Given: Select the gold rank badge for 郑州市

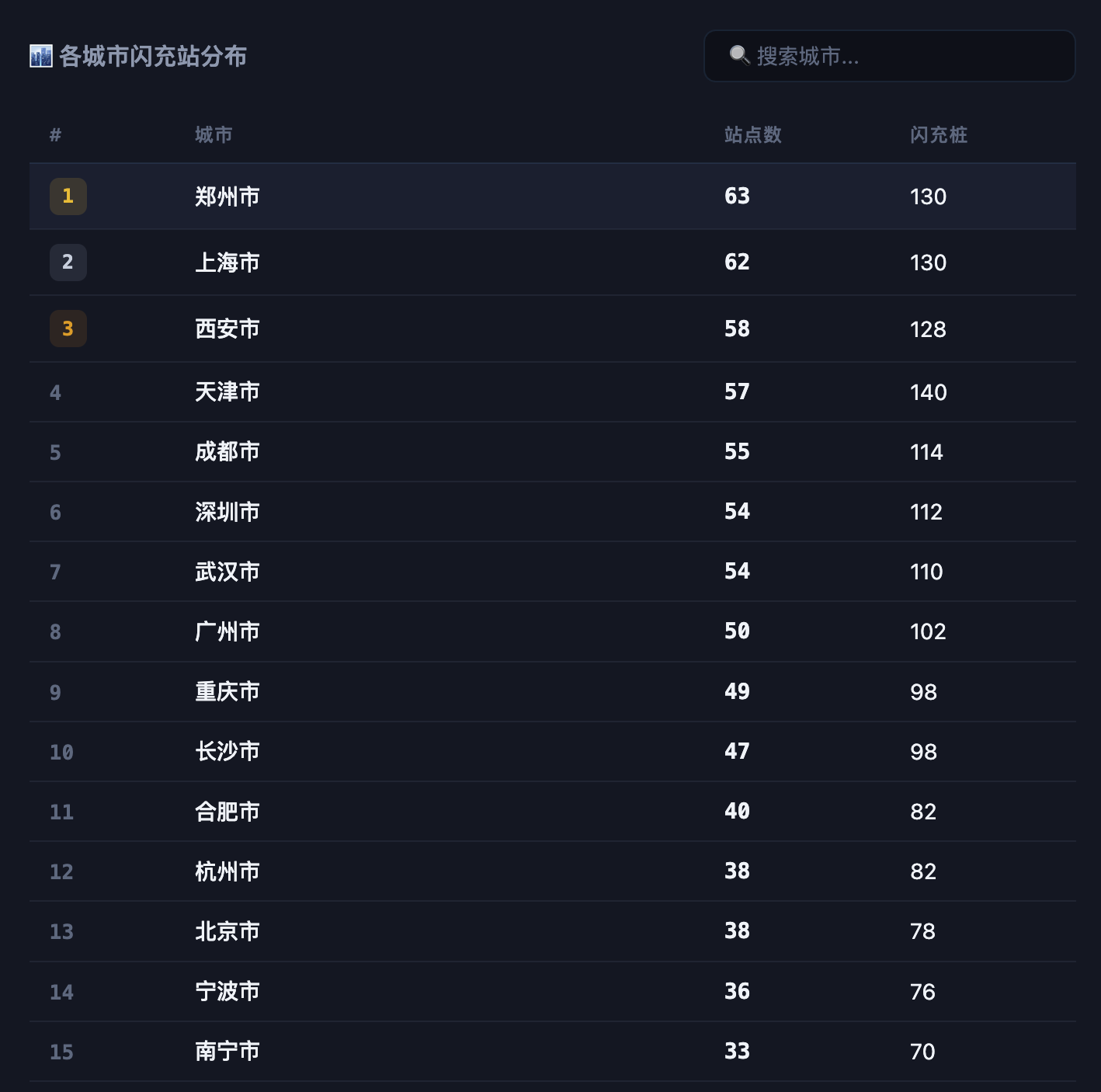Looking at the screenshot, I should (68, 196).
